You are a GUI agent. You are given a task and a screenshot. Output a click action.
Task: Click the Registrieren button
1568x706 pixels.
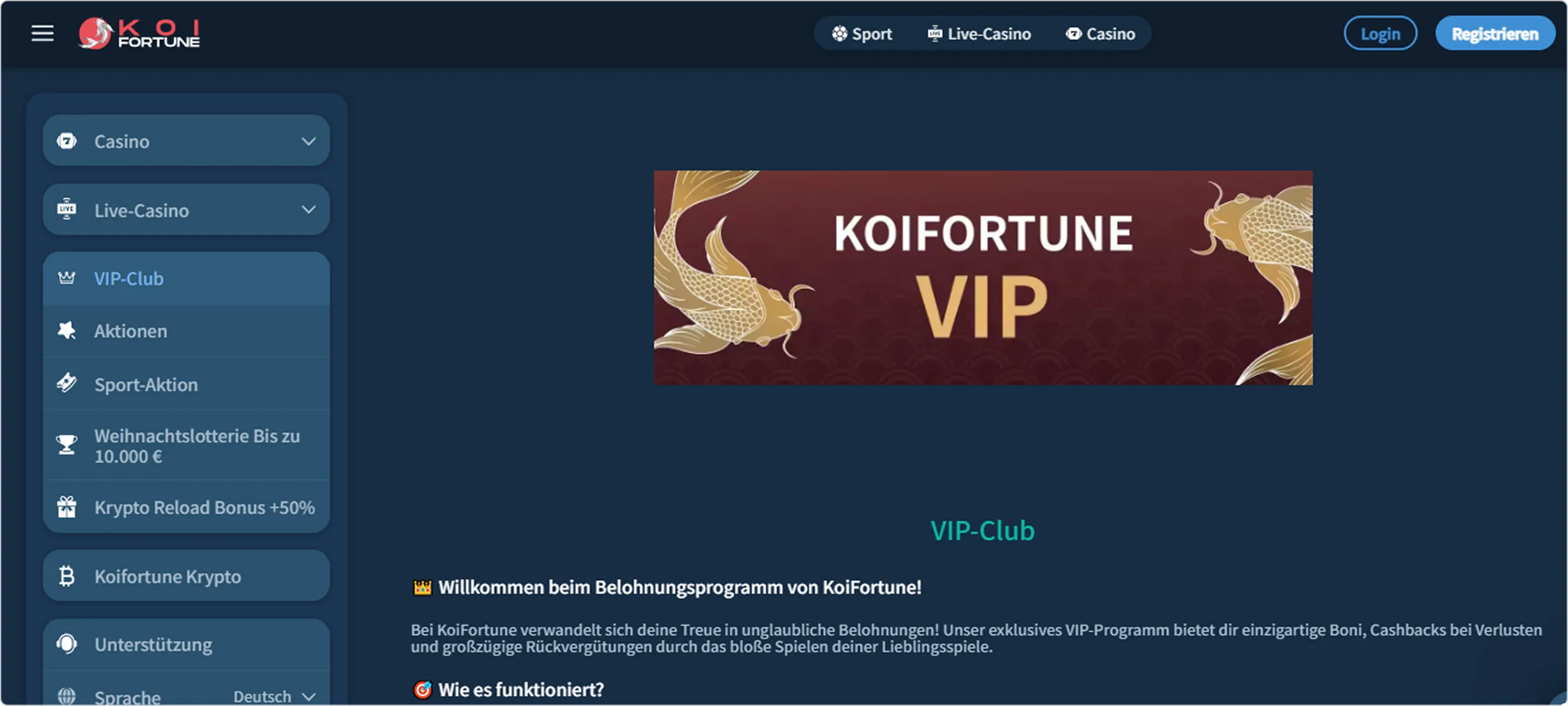pos(1495,34)
